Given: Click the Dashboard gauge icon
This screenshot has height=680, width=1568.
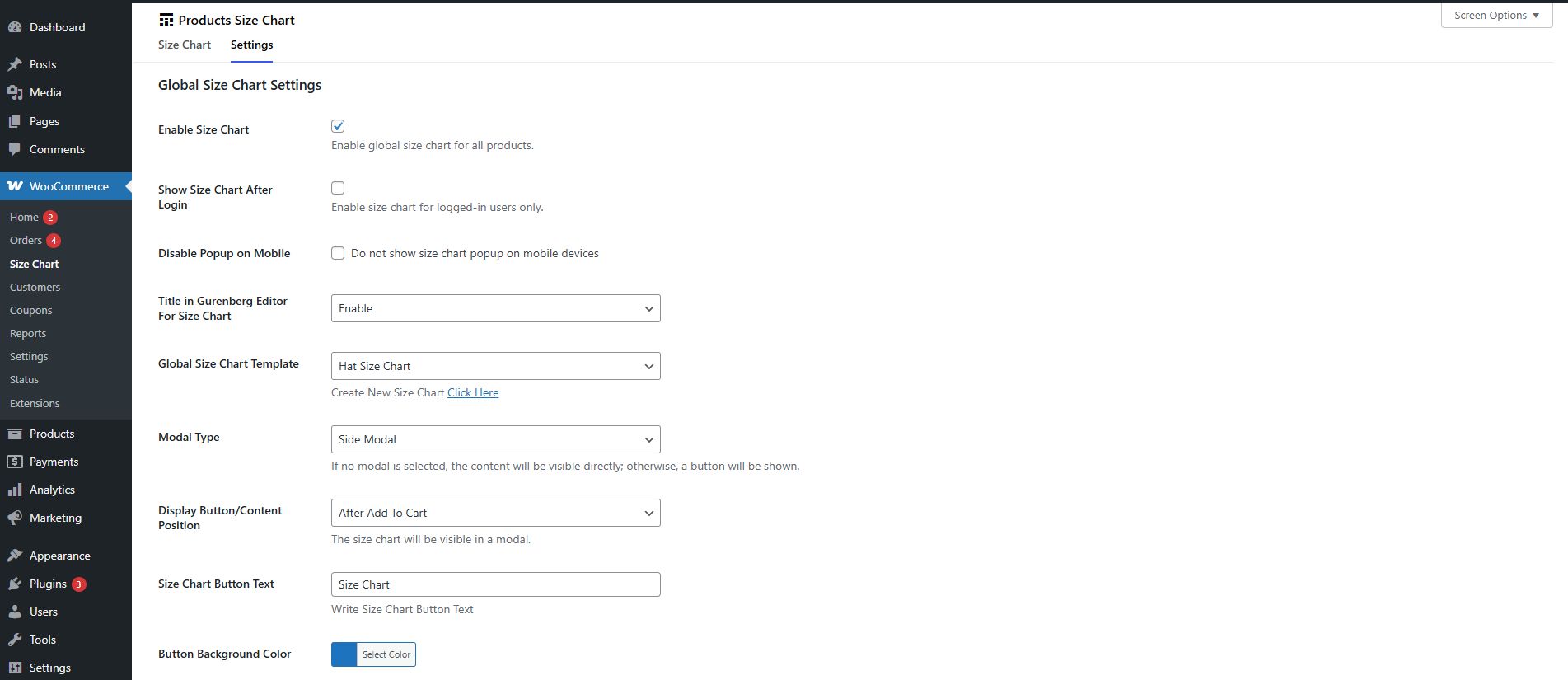Looking at the screenshot, I should (15, 27).
